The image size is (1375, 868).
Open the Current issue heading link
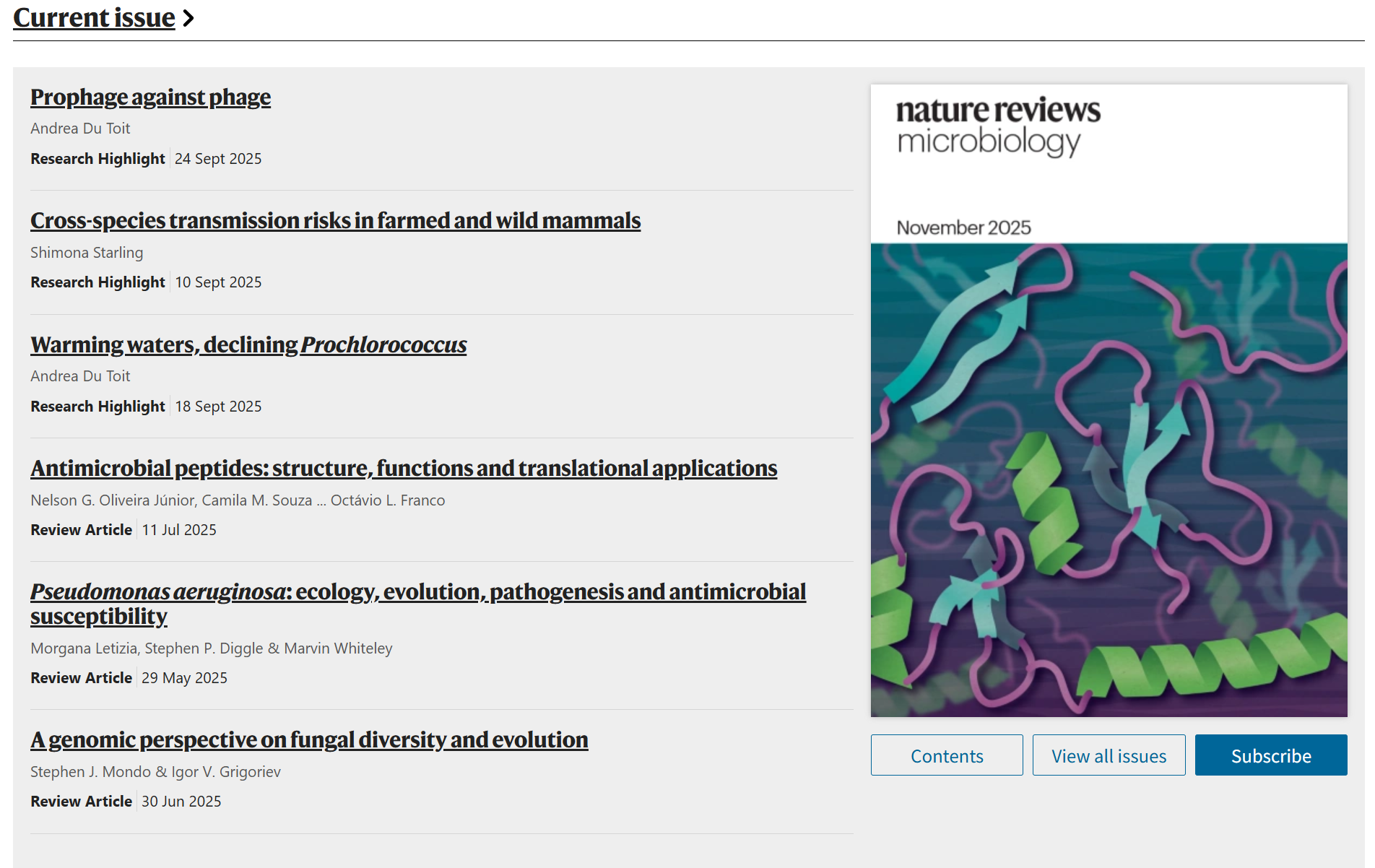(94, 17)
